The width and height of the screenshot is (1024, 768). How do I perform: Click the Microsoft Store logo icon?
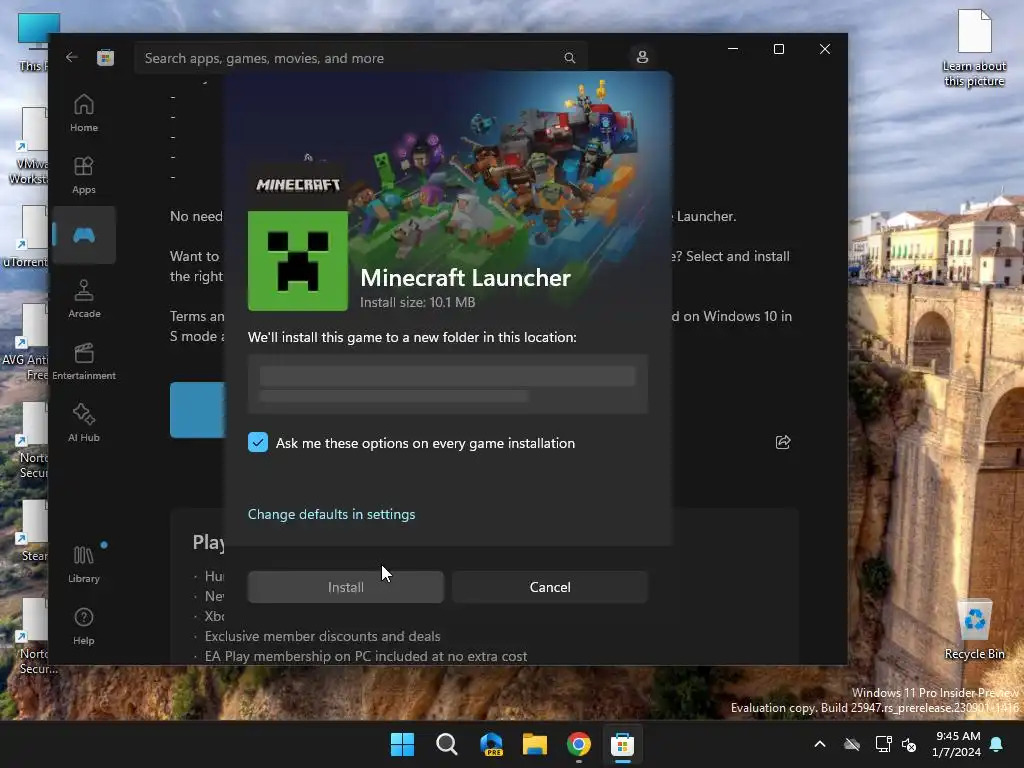click(x=105, y=57)
